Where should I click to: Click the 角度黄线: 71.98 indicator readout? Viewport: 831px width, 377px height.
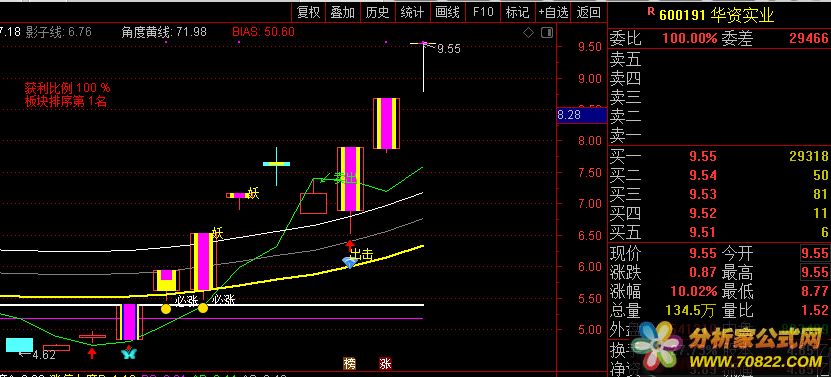coord(164,32)
